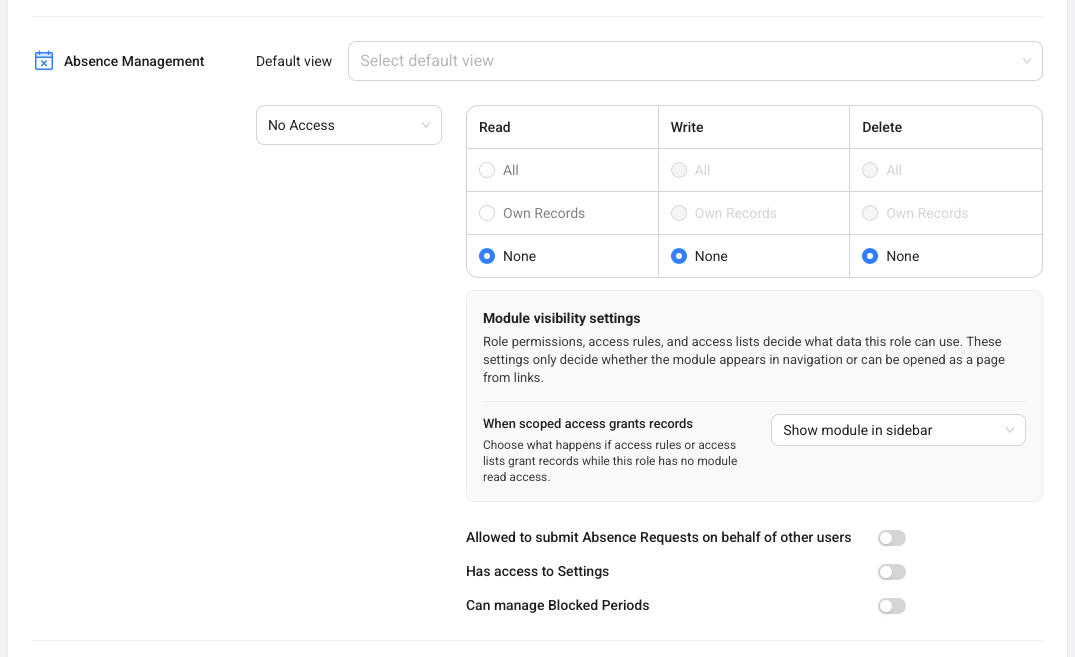This screenshot has height=657, width=1075.
Task: Click the Absence Management calendar icon
Action: [x=44, y=60]
